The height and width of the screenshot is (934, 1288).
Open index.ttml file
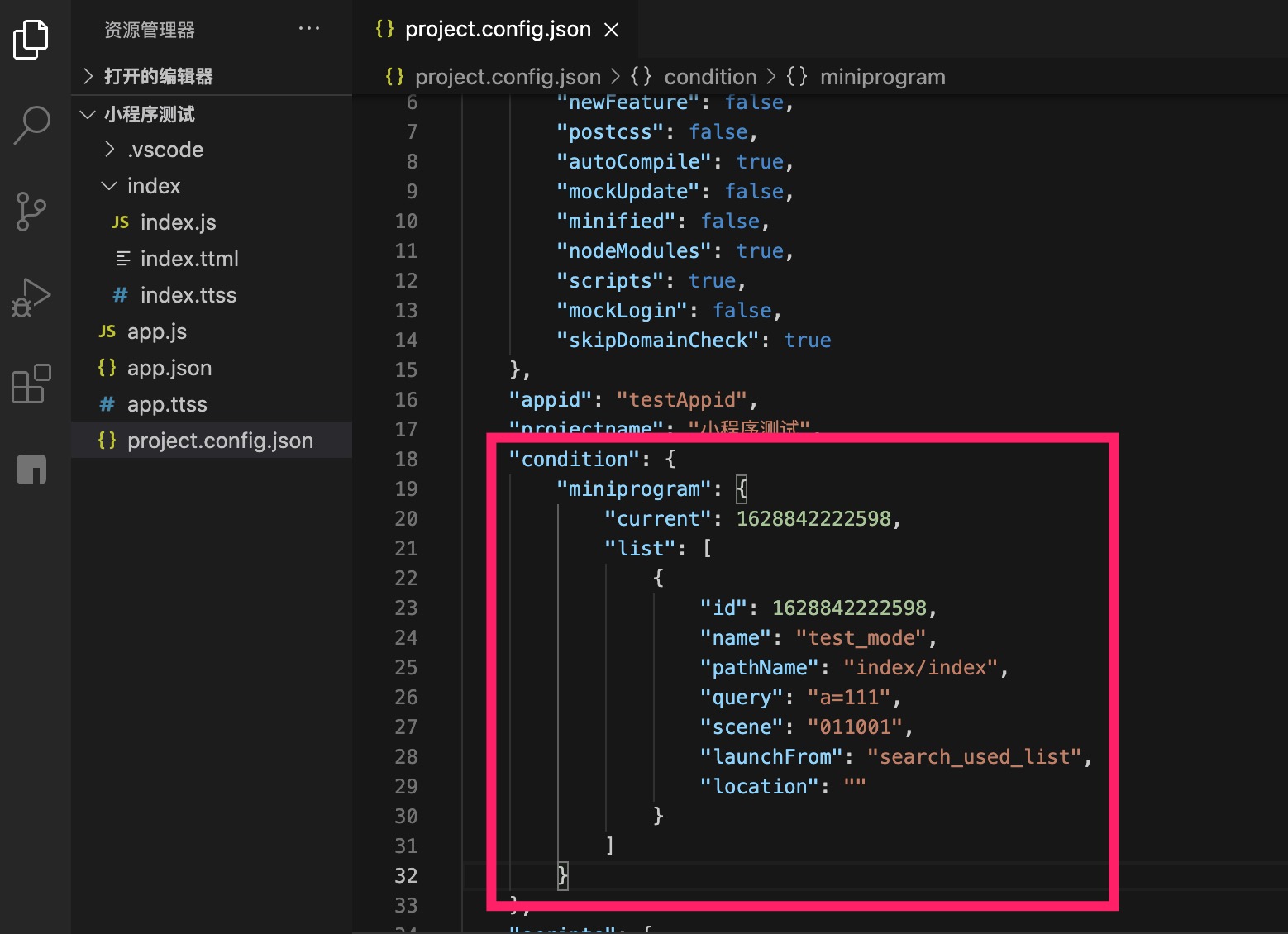(212, 259)
